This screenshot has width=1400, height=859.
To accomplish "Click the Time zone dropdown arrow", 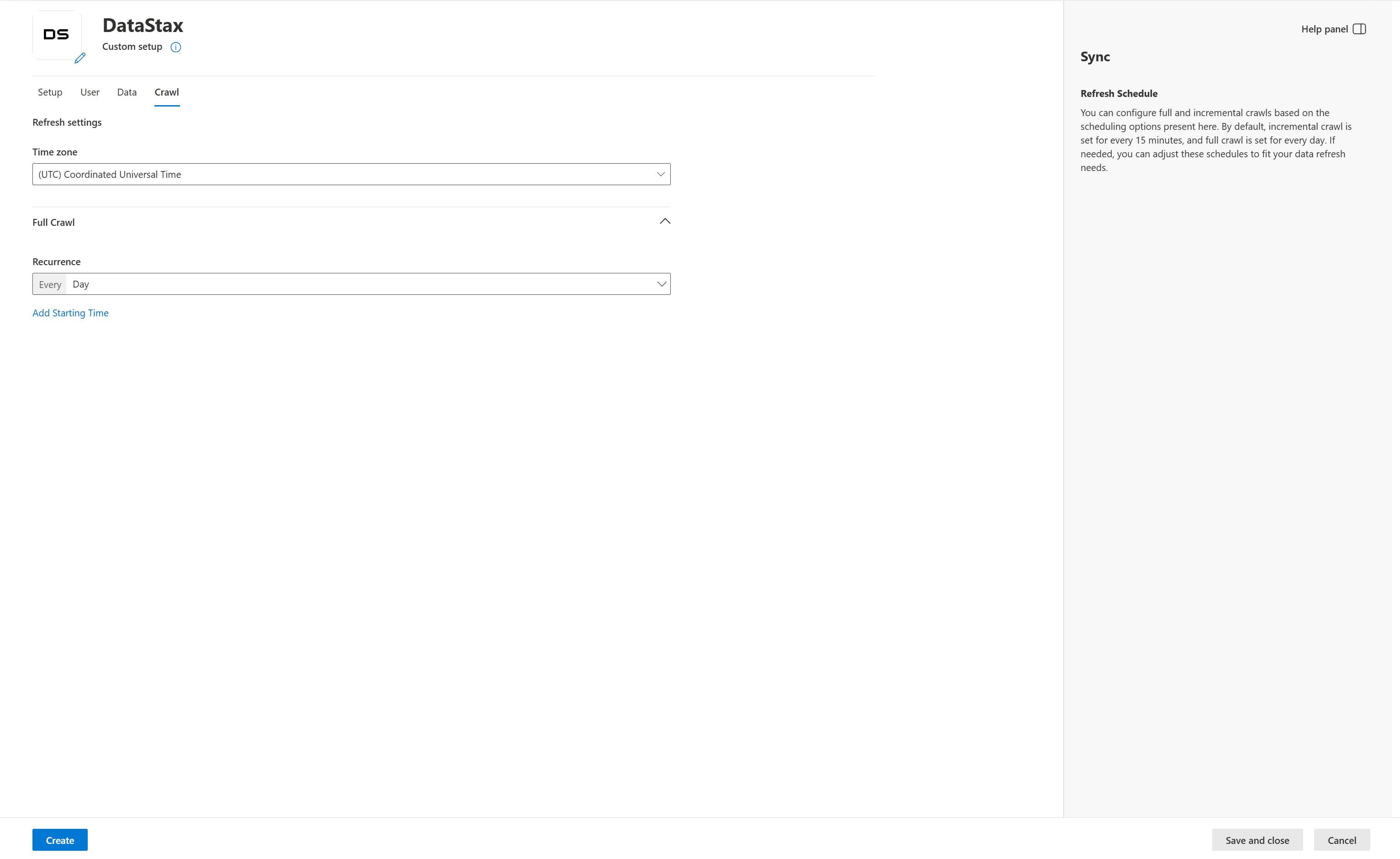I will pos(660,175).
